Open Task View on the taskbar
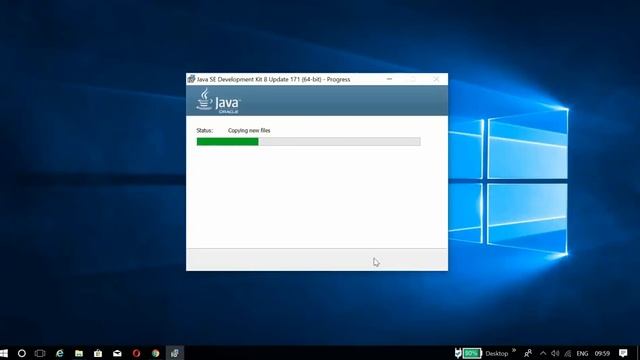This screenshot has height=360, width=640. 40,353
